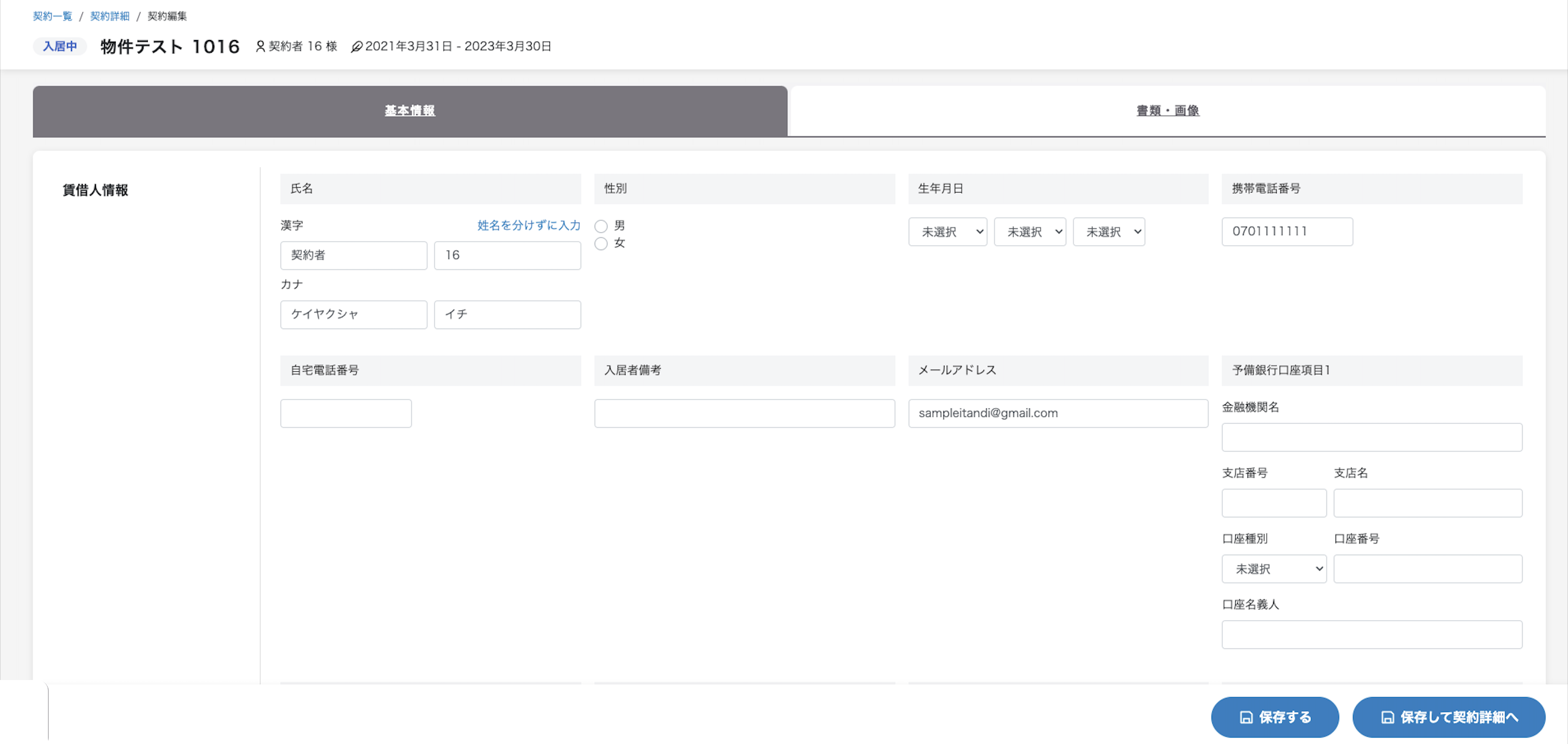
Task: Click the pen icon next to contract dates
Action: [357, 47]
